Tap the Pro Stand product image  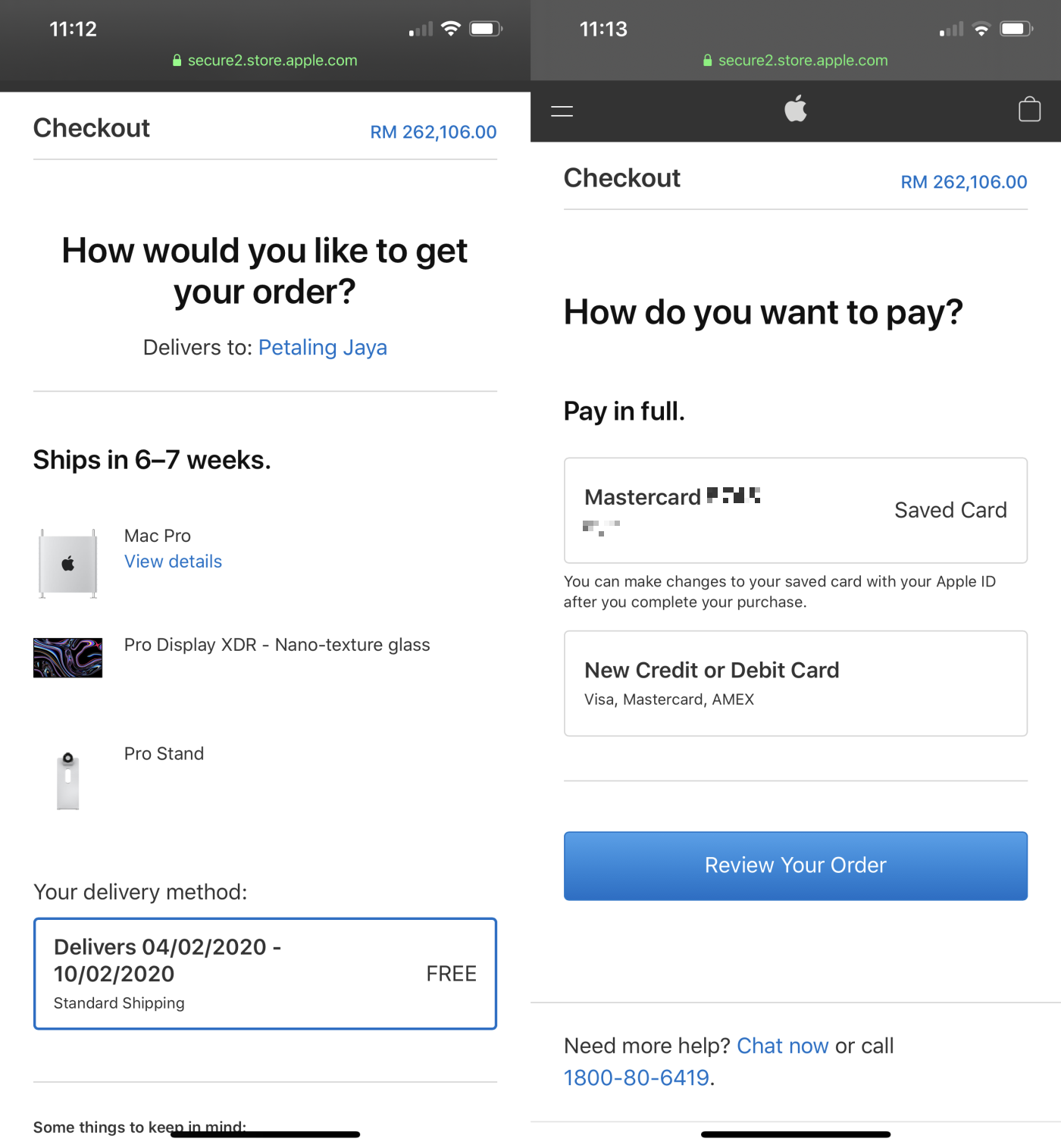[x=68, y=781]
